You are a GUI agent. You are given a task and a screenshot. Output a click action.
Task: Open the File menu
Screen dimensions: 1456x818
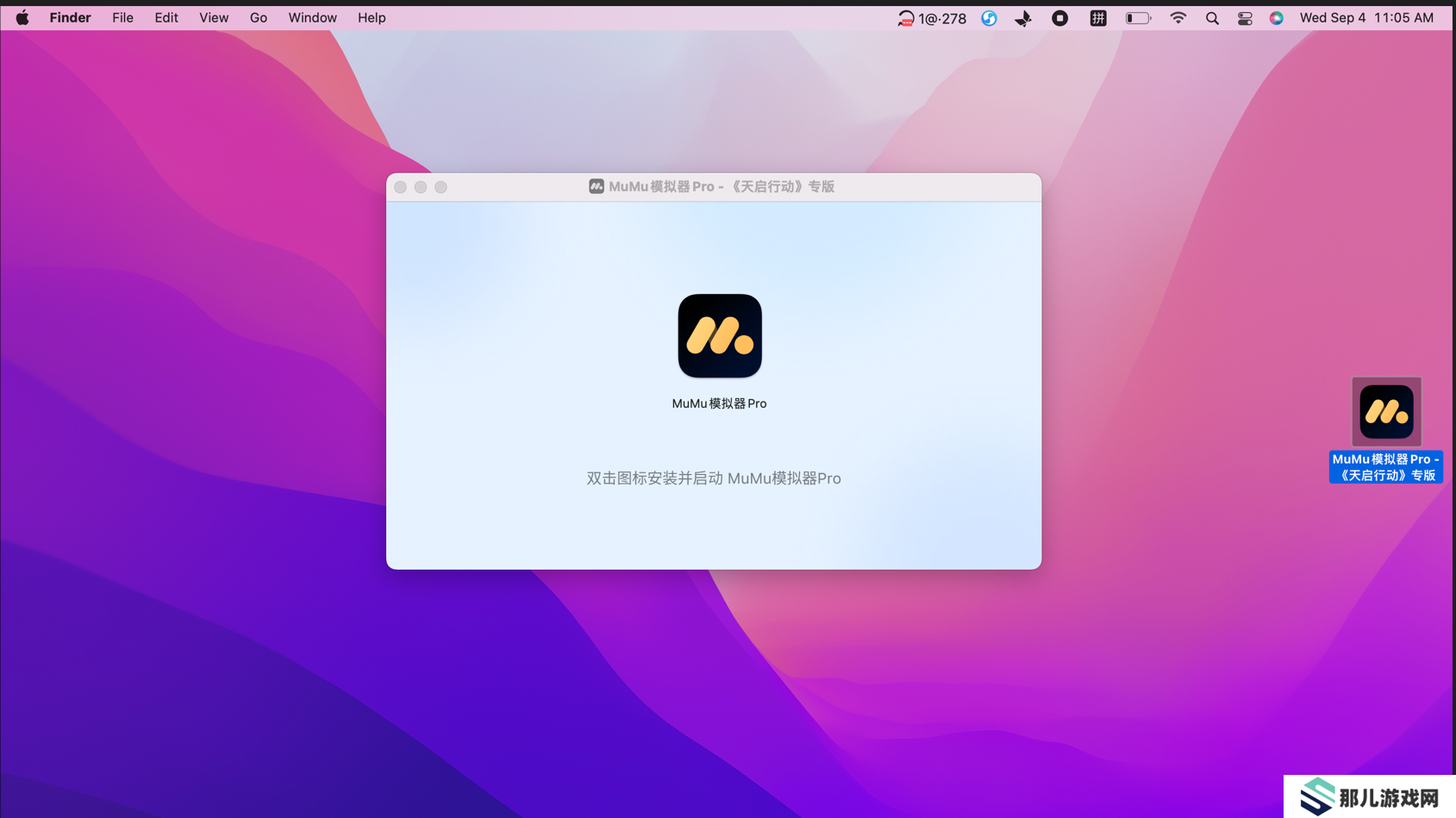(122, 18)
